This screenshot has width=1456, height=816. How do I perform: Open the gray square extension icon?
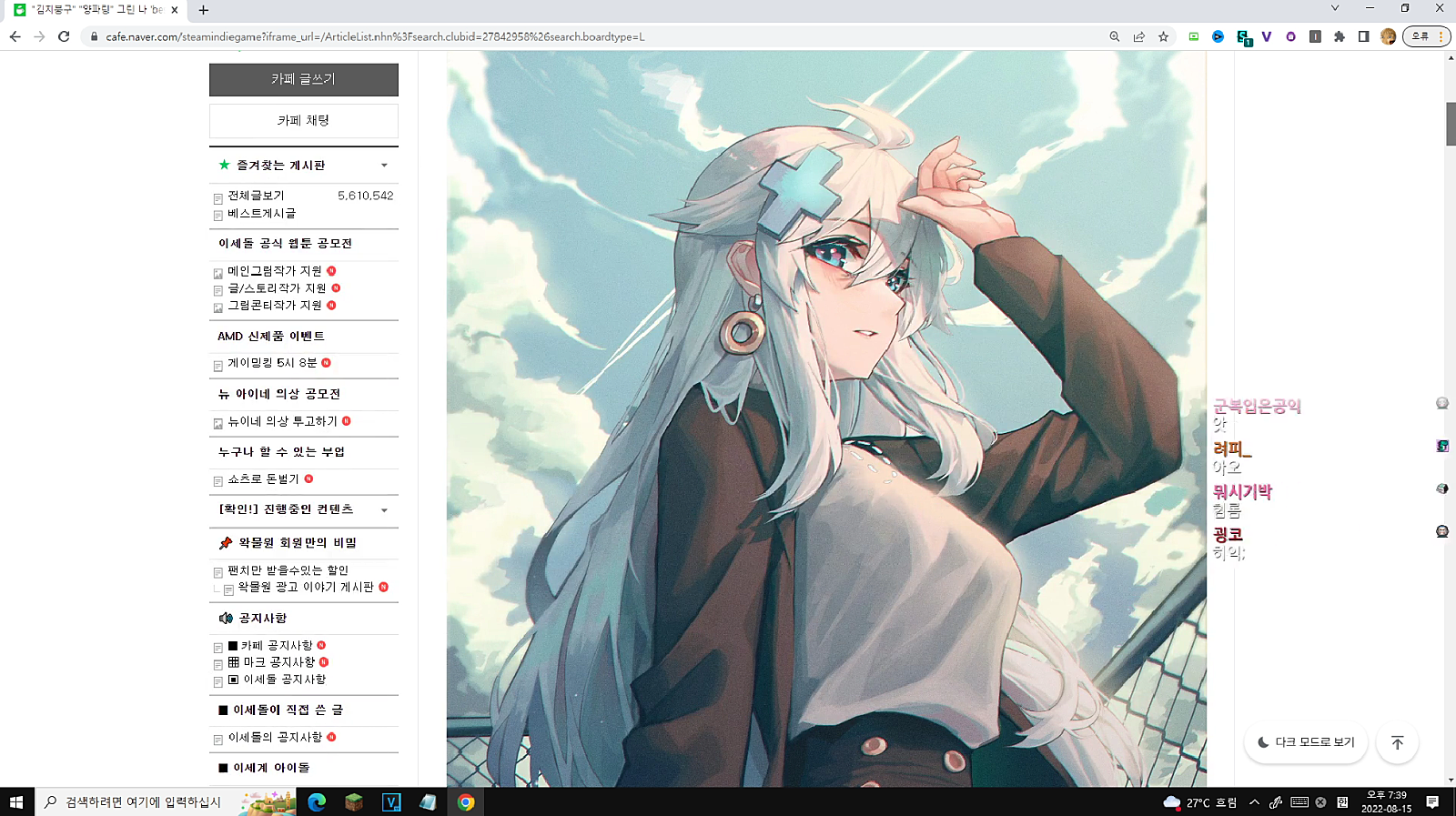[1315, 36]
